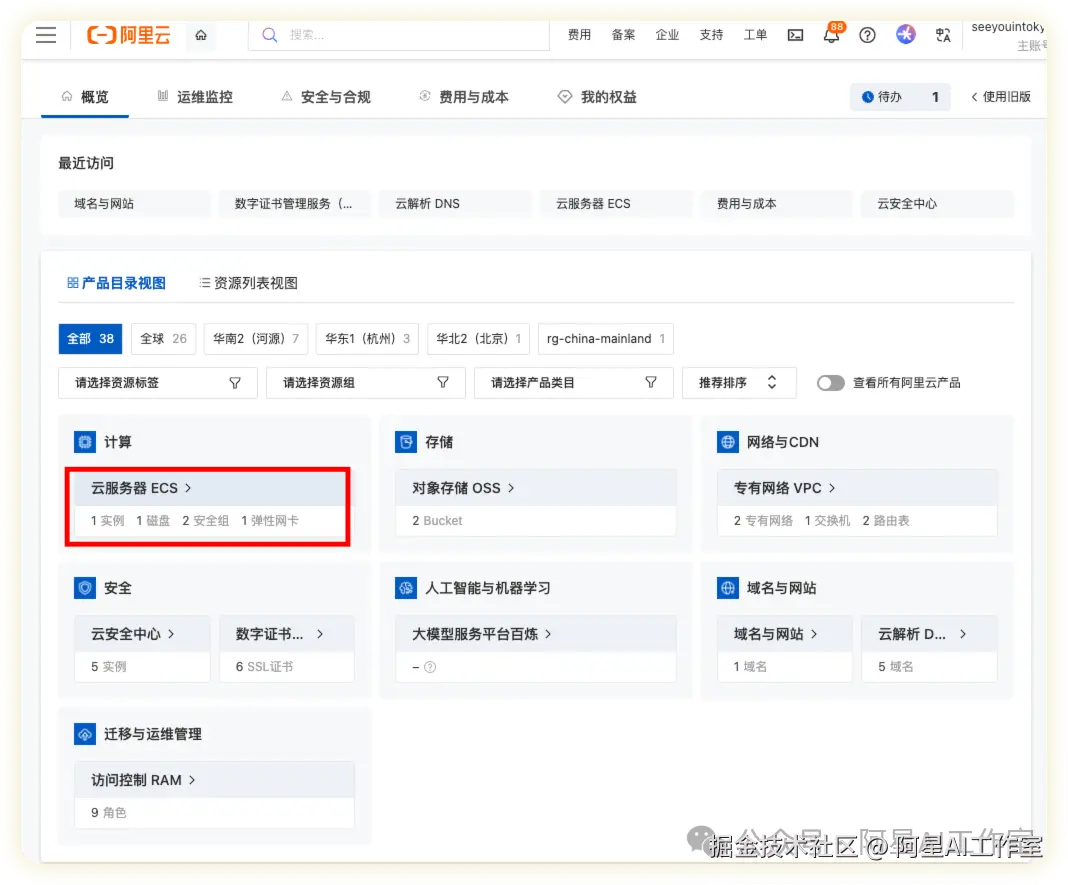Click 使用旧版 link
Viewport: 1068px width, 885px height.
click(x=1001, y=97)
